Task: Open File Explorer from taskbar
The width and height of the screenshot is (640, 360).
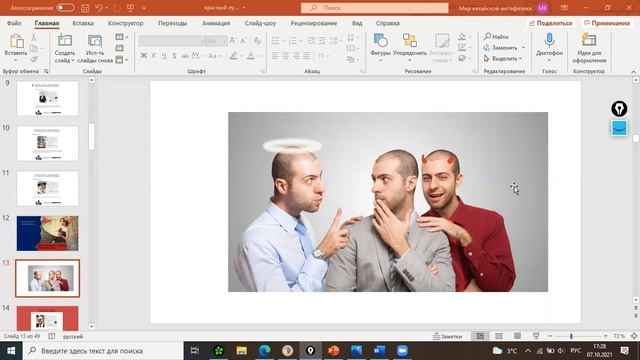Action: point(242,351)
